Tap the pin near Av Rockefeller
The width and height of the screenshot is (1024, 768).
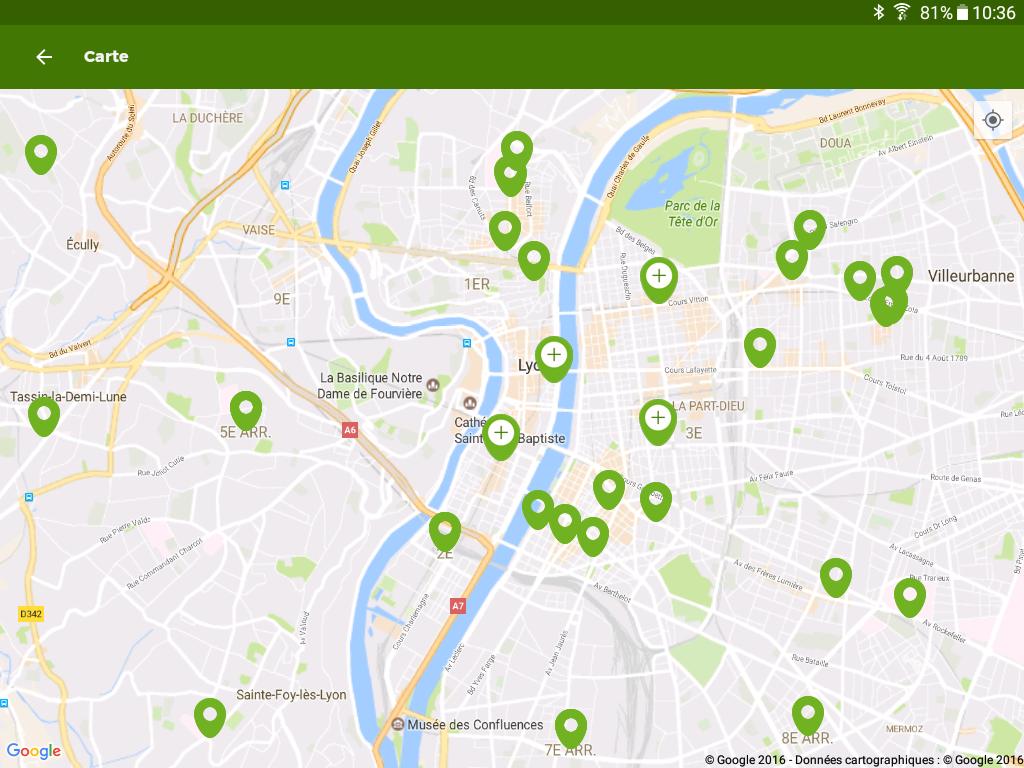910,598
